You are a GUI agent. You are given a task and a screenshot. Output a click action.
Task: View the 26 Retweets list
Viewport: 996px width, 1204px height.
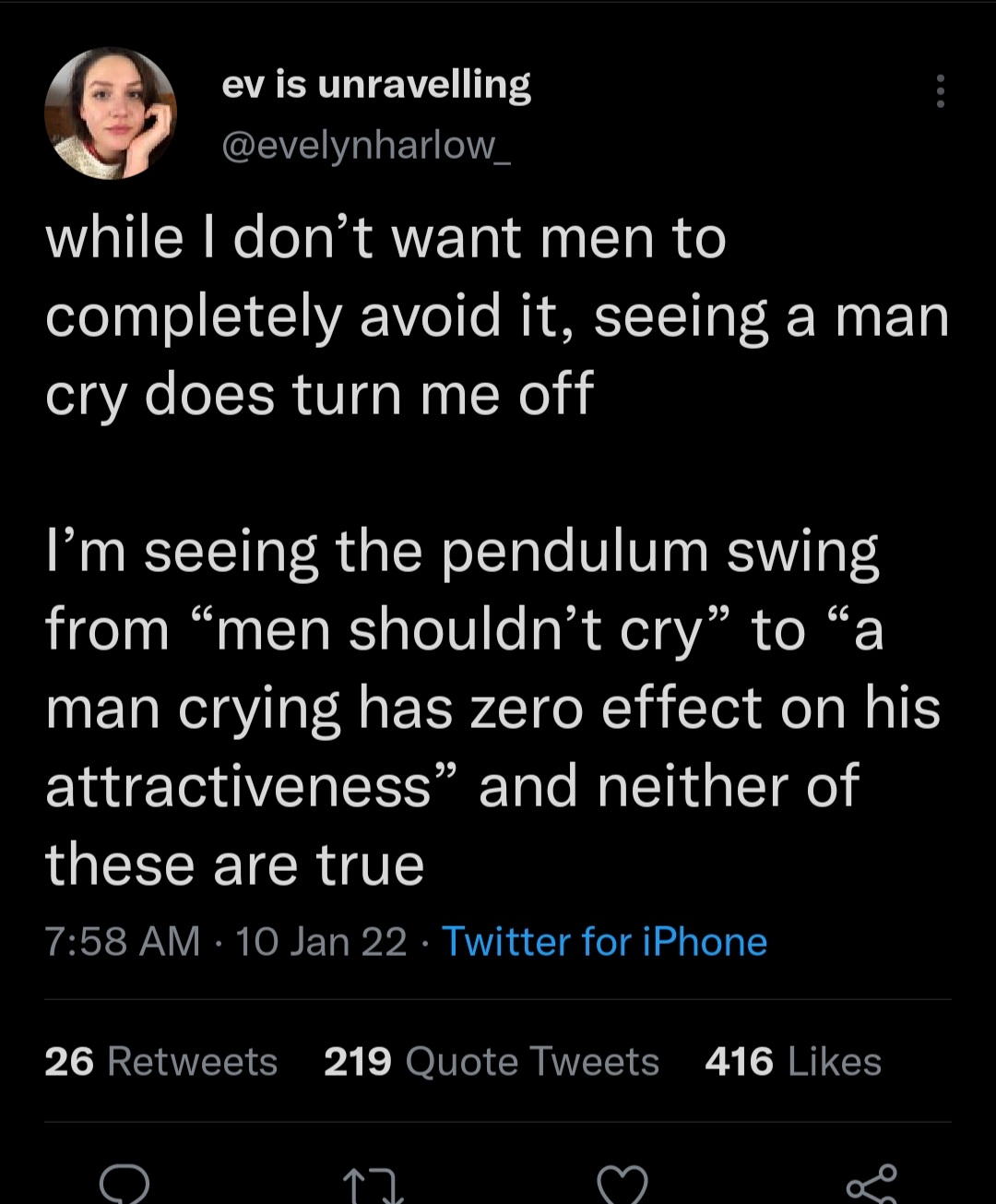[x=160, y=1062]
